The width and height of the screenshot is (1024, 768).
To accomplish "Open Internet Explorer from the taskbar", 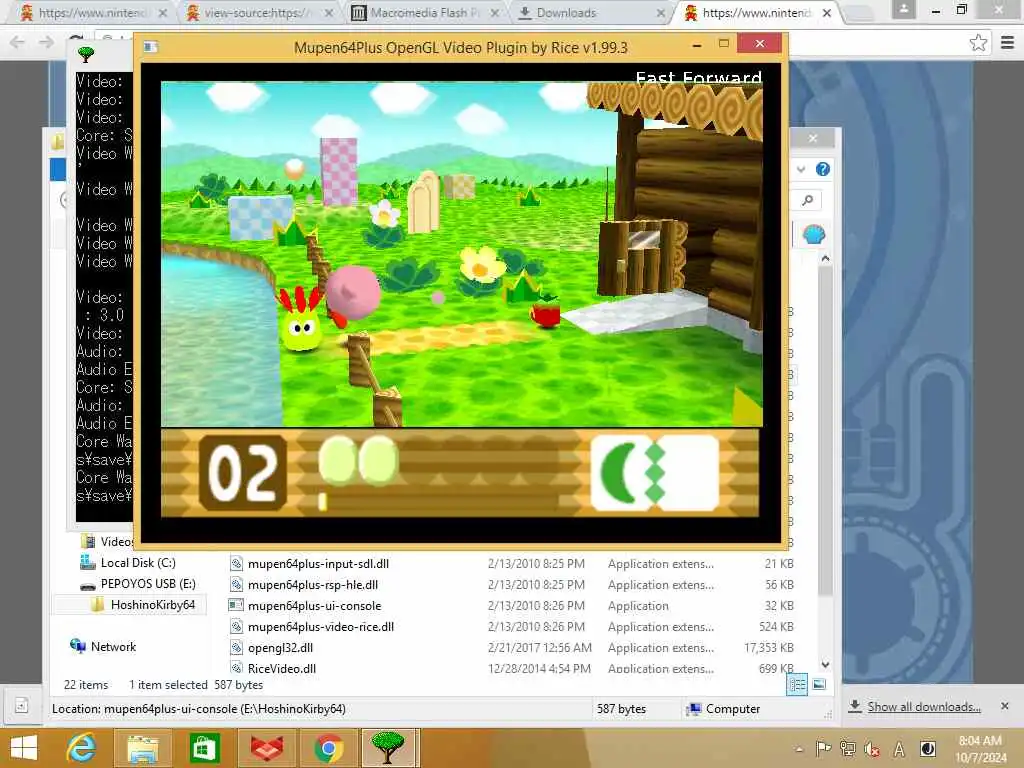I will pos(82,748).
